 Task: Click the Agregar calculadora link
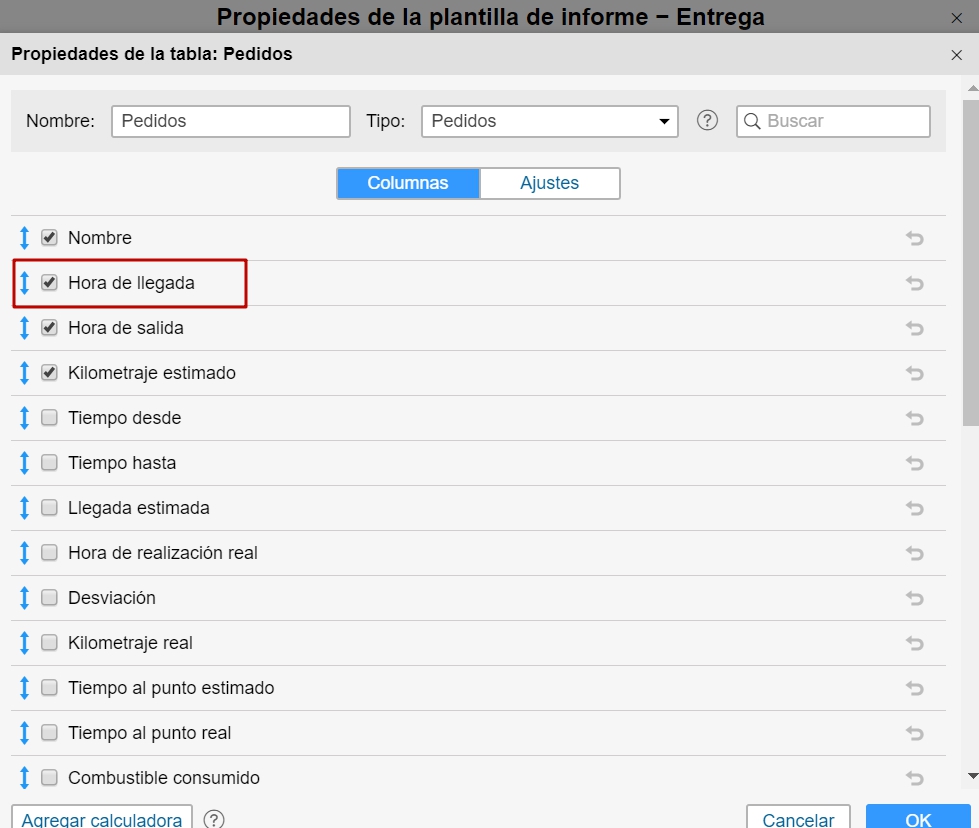click(100, 818)
